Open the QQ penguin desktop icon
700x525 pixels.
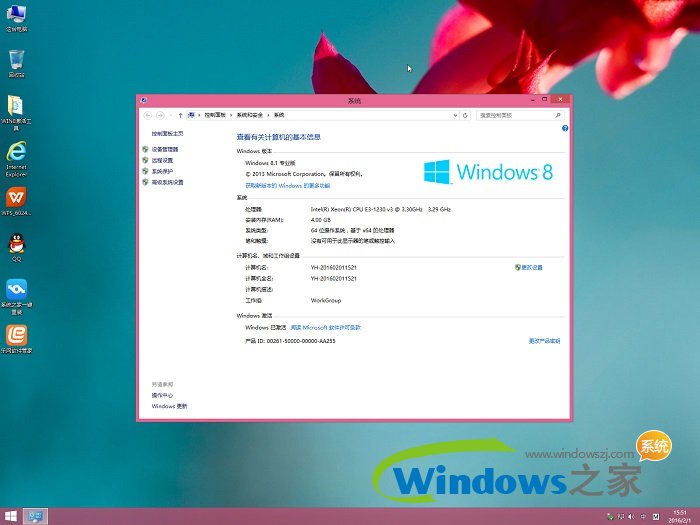[x=16, y=243]
